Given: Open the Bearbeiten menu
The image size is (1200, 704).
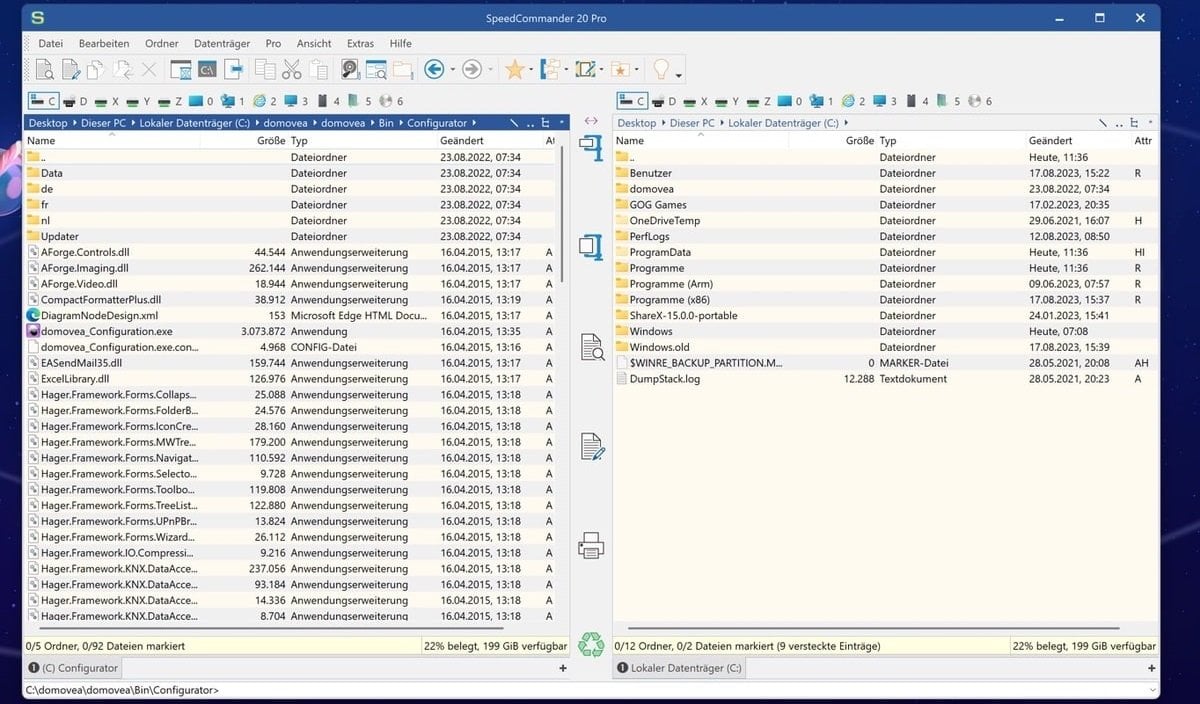Looking at the screenshot, I should [104, 44].
